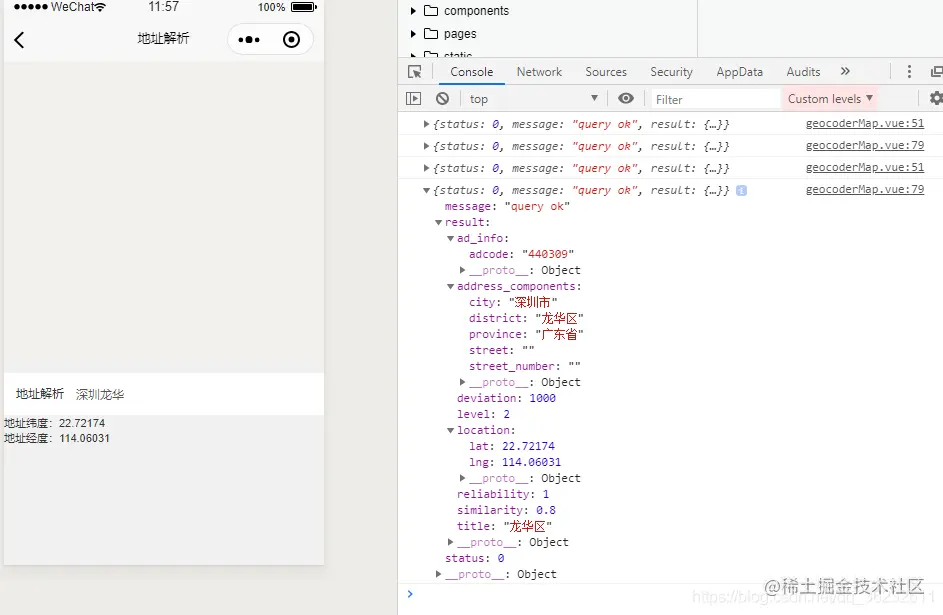Select the message: "query ok" row

[x=507, y=206]
